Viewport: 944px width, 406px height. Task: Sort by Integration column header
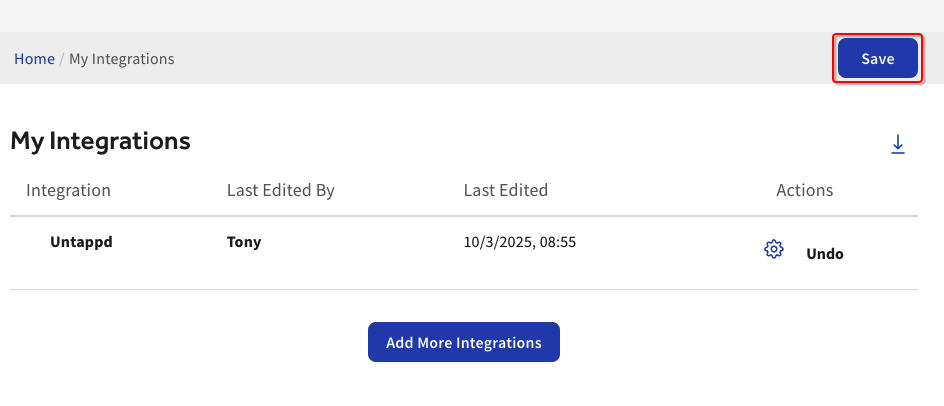coord(68,190)
